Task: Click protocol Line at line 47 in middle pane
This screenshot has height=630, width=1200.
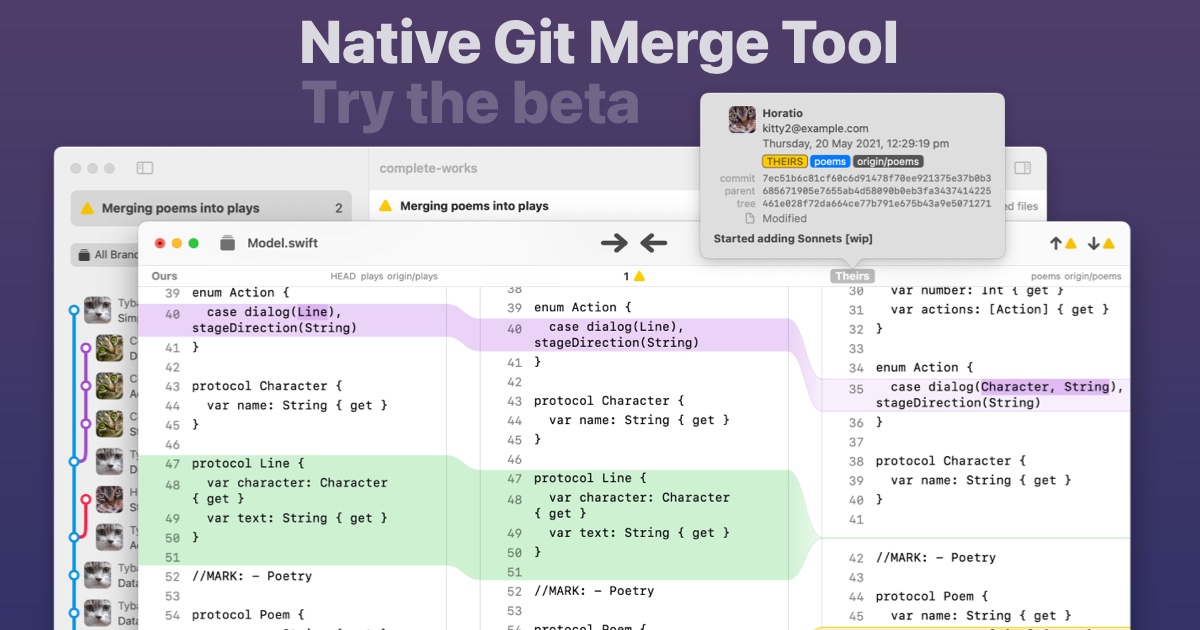Action: 590,478
